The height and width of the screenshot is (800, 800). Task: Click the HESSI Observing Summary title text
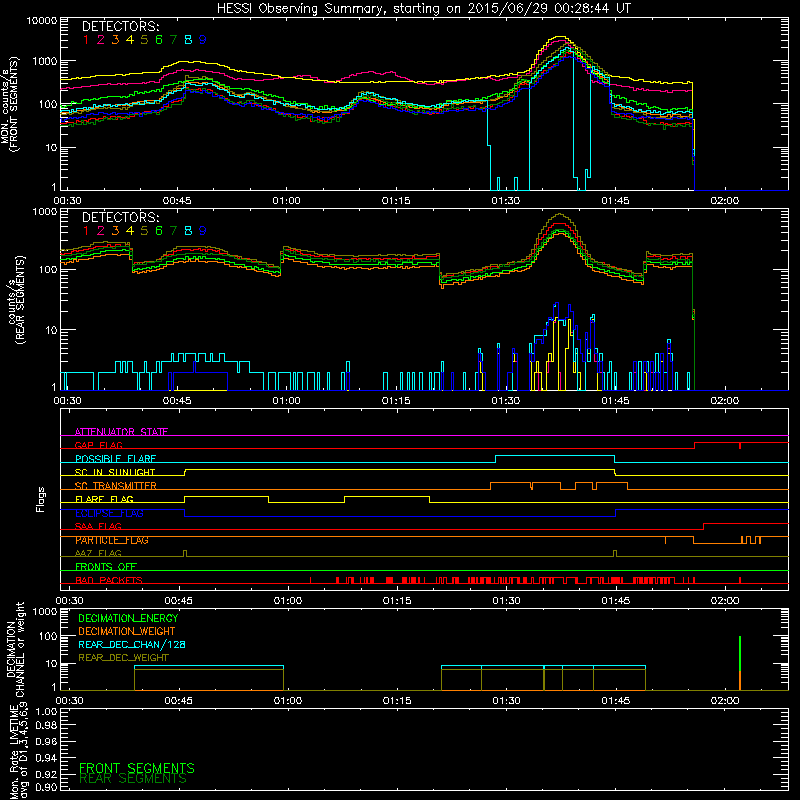coord(423,9)
